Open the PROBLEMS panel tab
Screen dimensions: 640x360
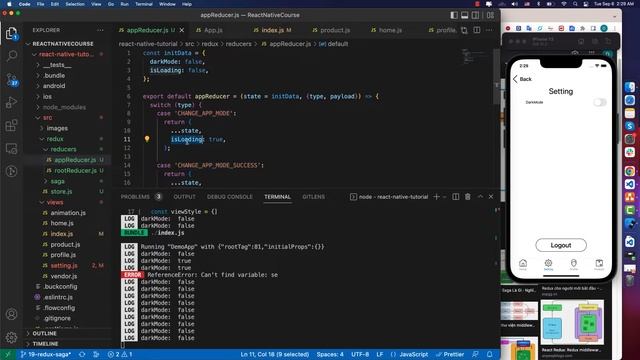click(x=135, y=197)
